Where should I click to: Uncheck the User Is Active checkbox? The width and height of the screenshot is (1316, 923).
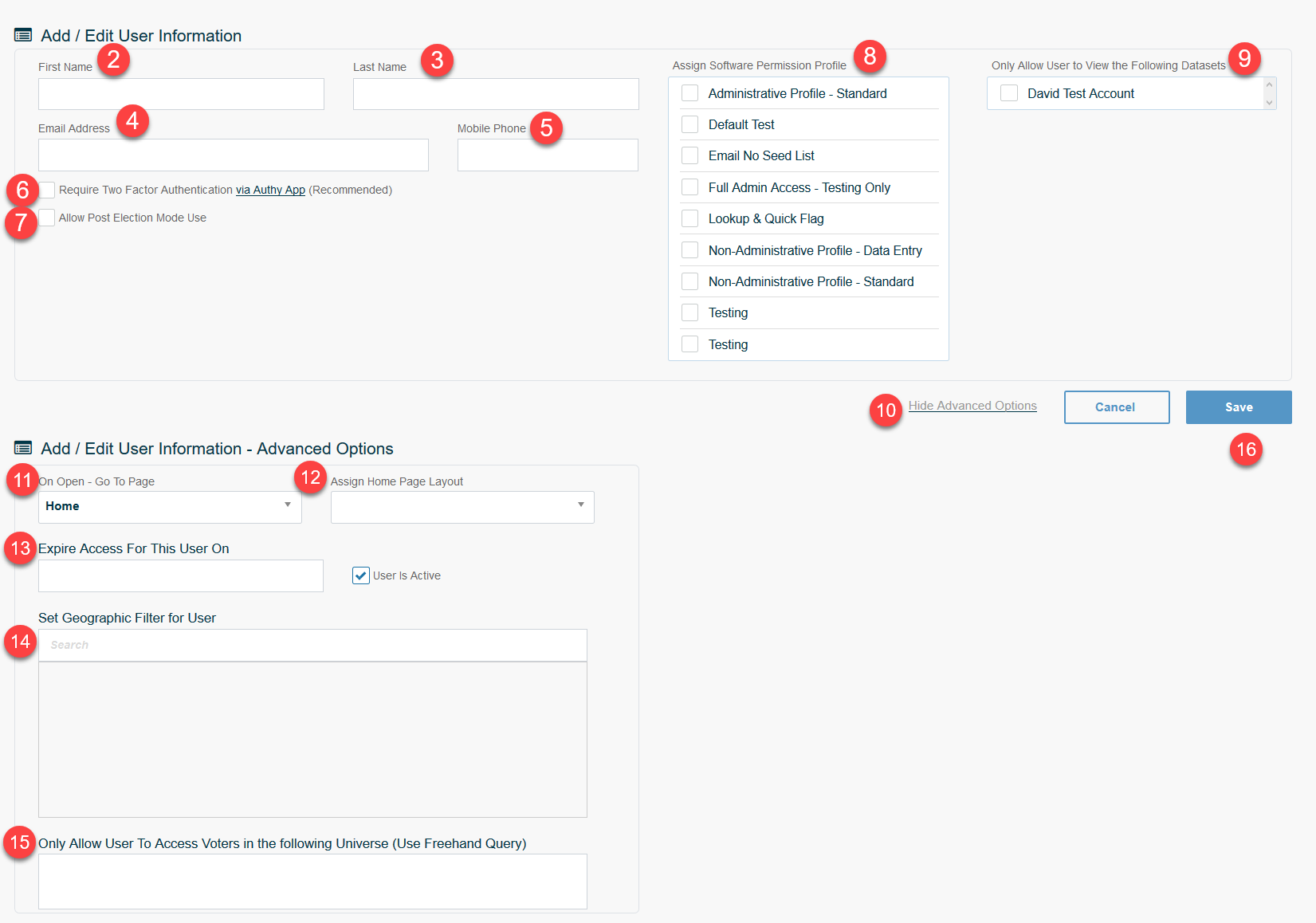(360, 575)
